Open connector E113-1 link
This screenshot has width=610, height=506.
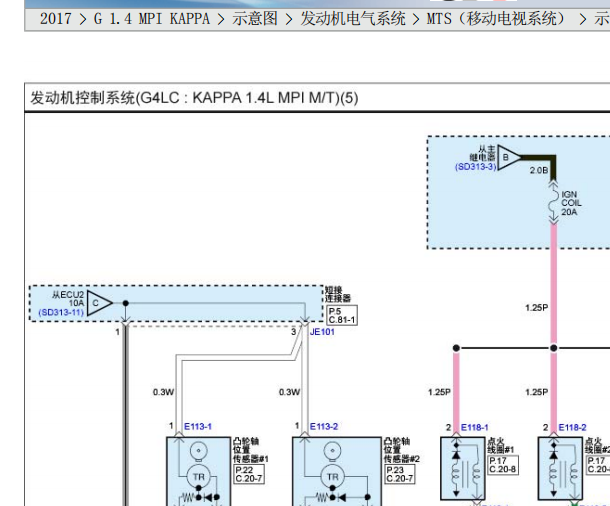198,427
